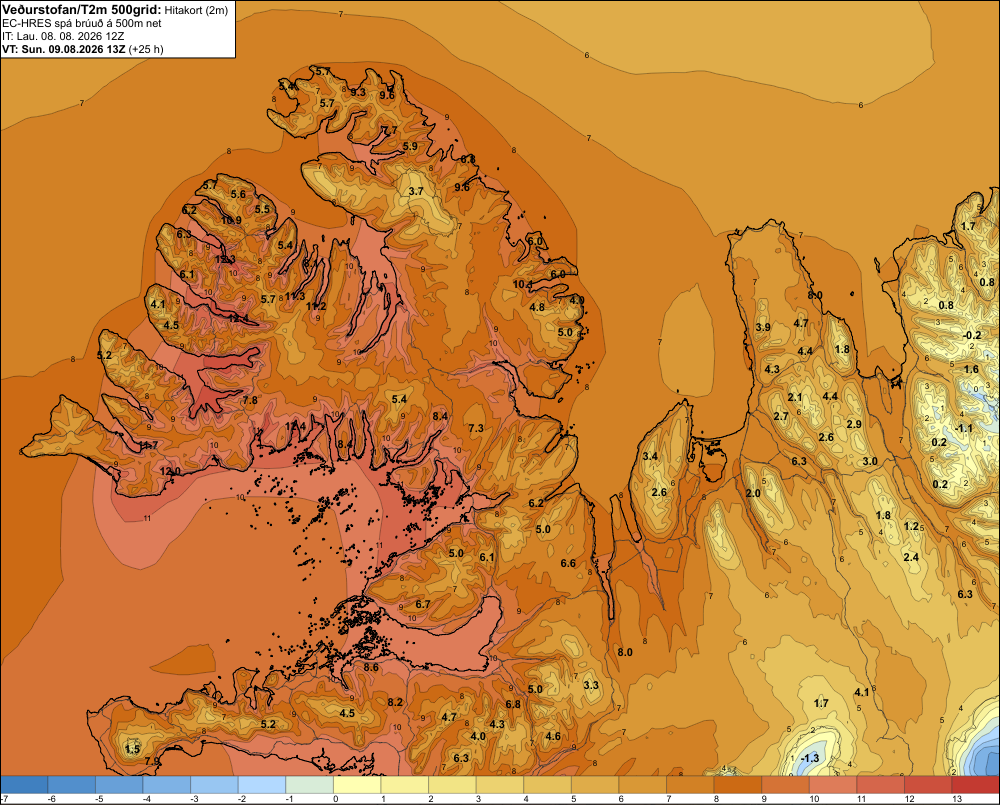Viewport: 1000px width, 805px height.
Task: Pick the legend color between 8 and 9
Action: (x=738, y=785)
